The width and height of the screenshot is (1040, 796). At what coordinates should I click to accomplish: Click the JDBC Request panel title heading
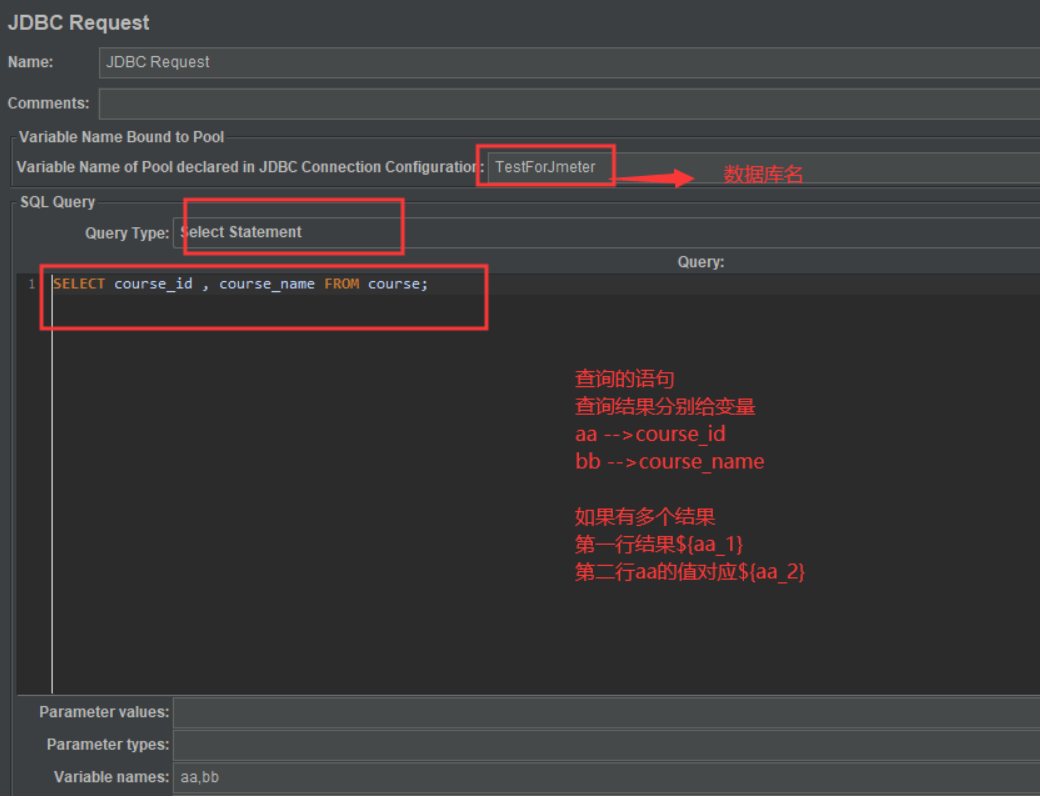(79, 22)
